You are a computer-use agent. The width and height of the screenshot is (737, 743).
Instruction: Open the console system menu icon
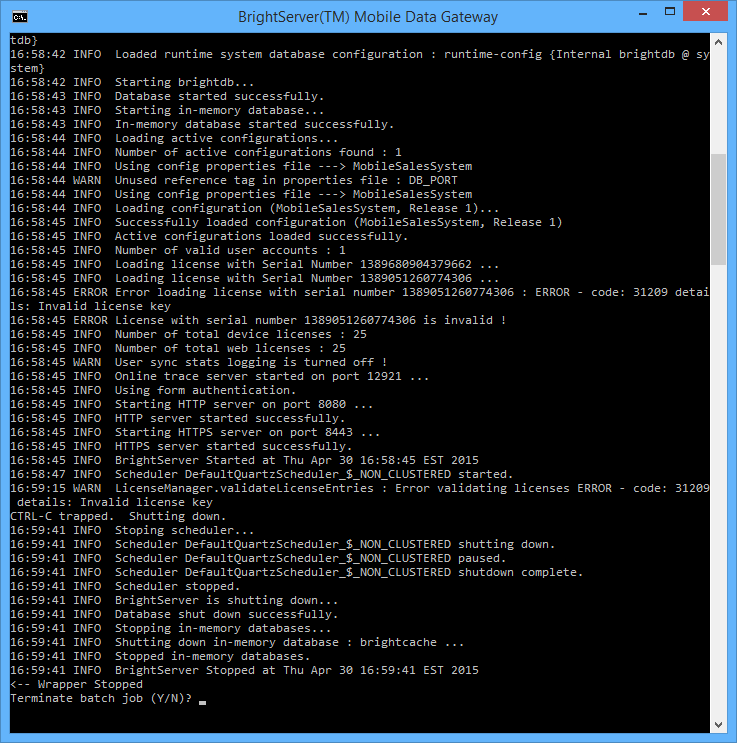19,17
